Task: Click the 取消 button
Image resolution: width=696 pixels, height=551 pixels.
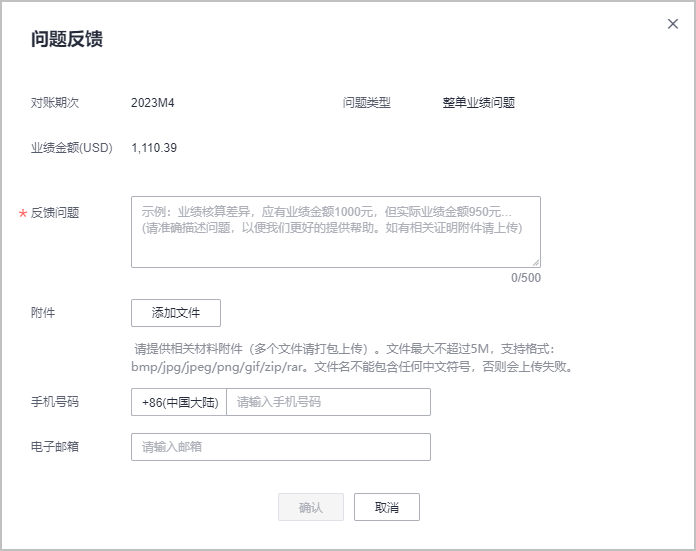Action: [387, 507]
